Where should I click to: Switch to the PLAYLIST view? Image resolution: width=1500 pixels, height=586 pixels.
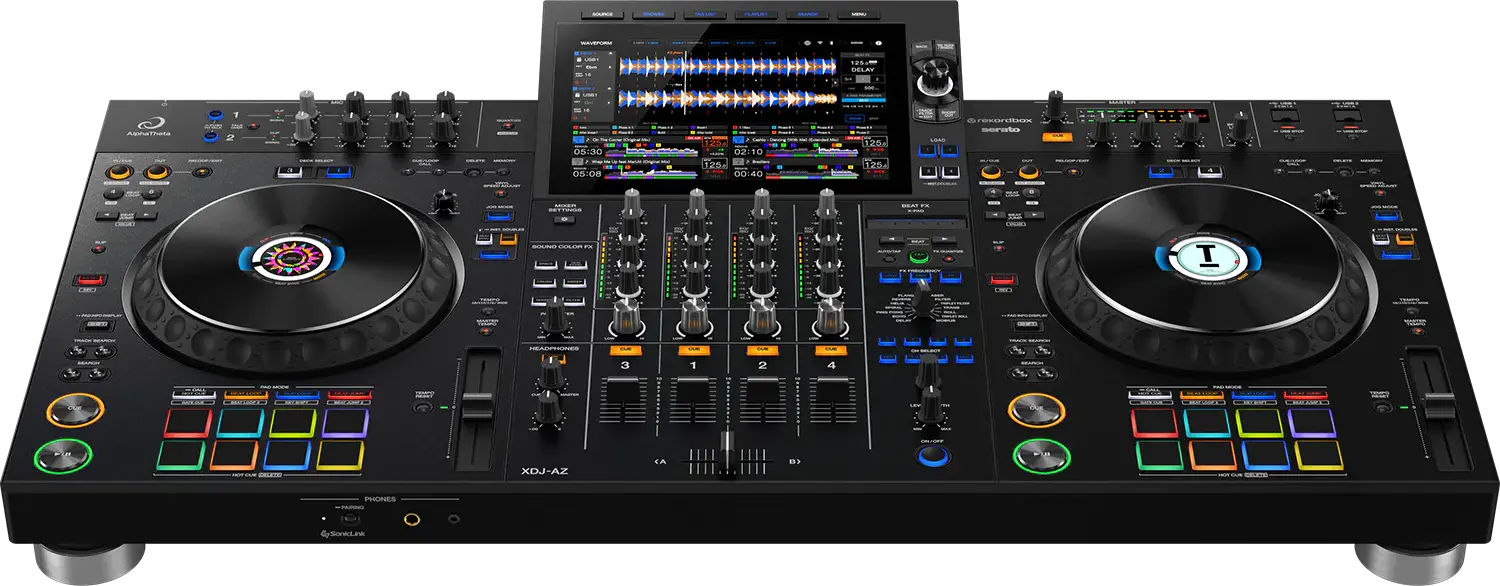(755, 15)
